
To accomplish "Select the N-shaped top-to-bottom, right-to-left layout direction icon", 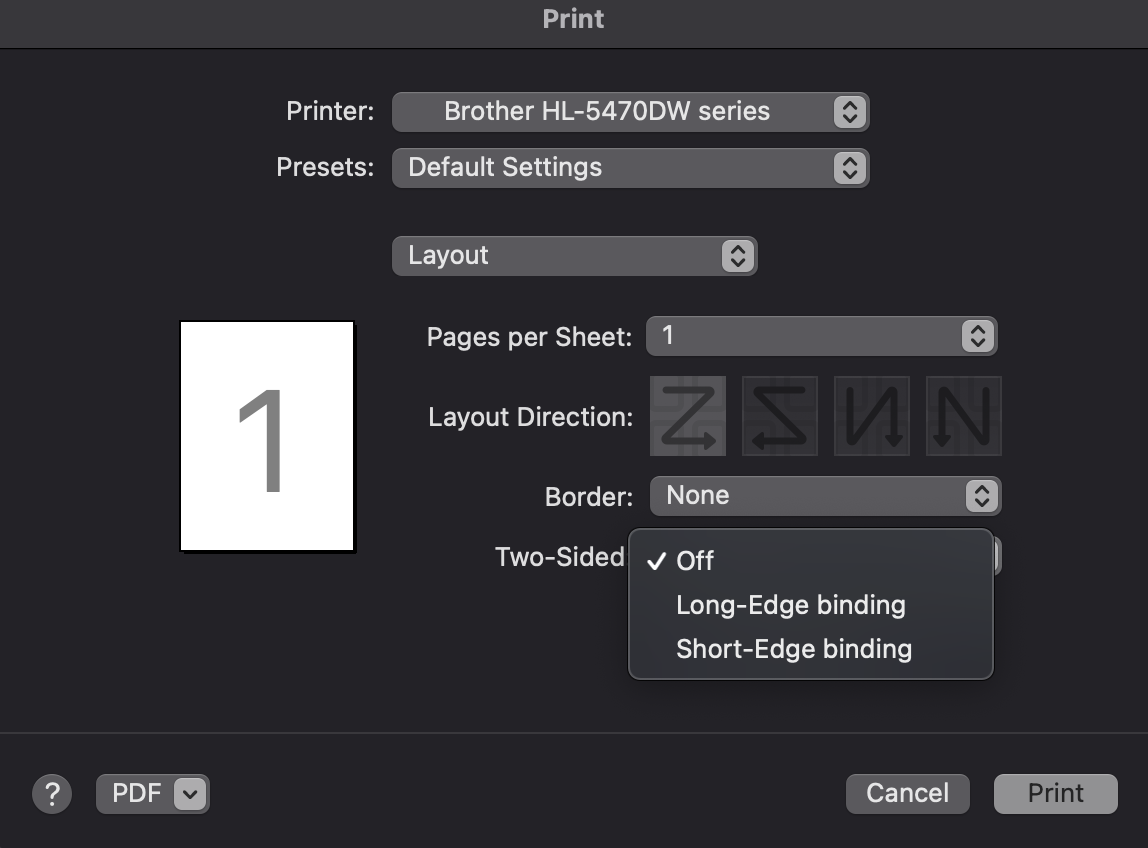I will (x=963, y=416).
